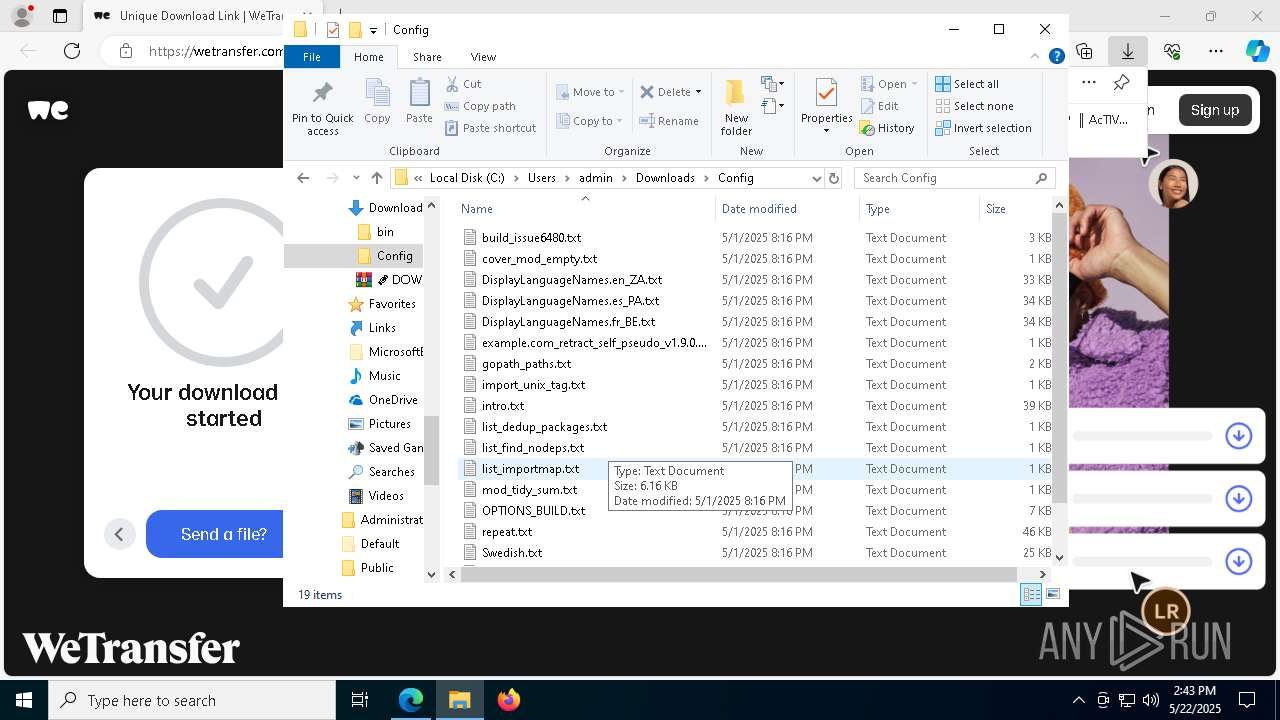Open Microsoft Edge from the taskbar

coord(411,700)
